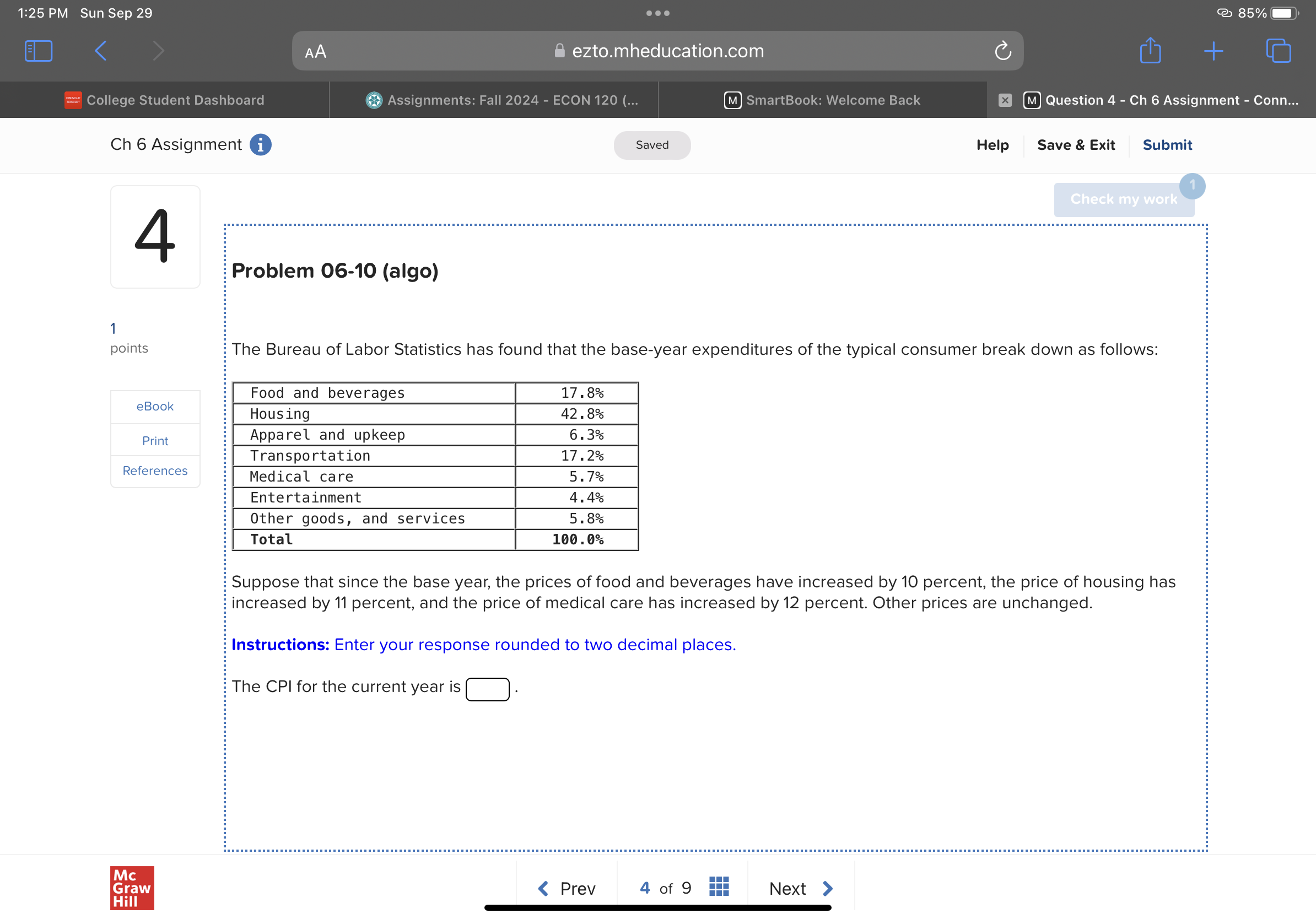
Task: Navigate back with the back arrow
Action: pos(100,51)
